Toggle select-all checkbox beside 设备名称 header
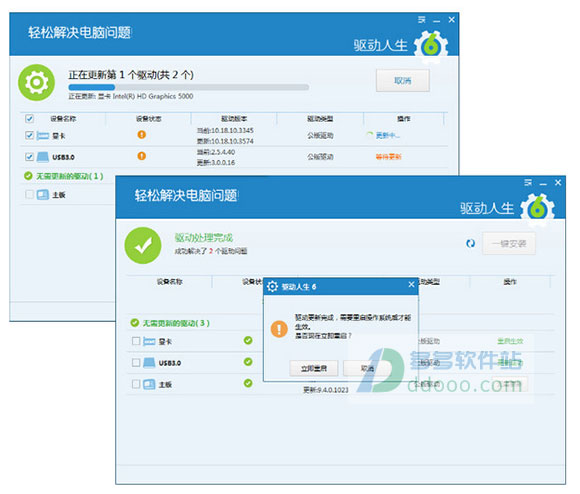 [x=29, y=119]
